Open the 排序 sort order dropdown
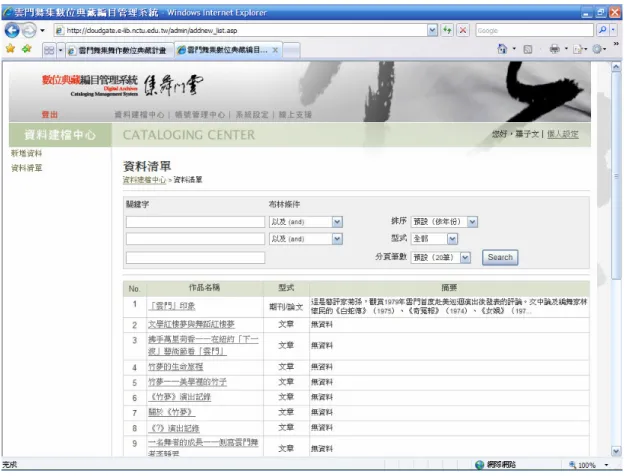 click(472, 222)
